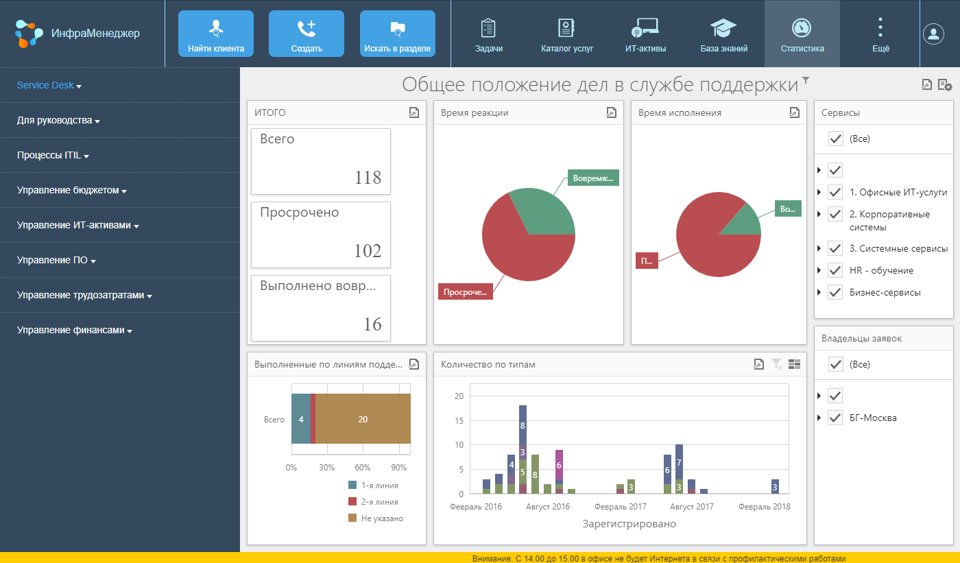Export the whole dashboard icon
This screenshot has width=960, height=563.
pyautogui.click(x=927, y=84)
